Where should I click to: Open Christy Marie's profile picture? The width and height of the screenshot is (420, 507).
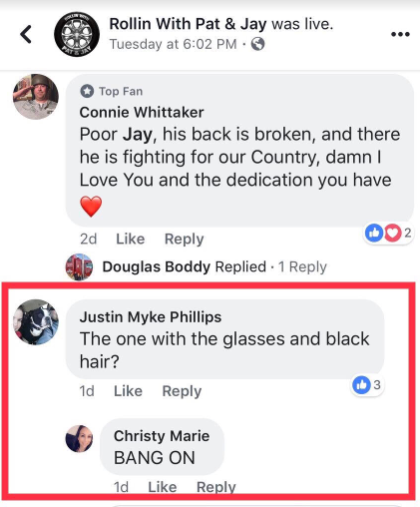point(79,438)
